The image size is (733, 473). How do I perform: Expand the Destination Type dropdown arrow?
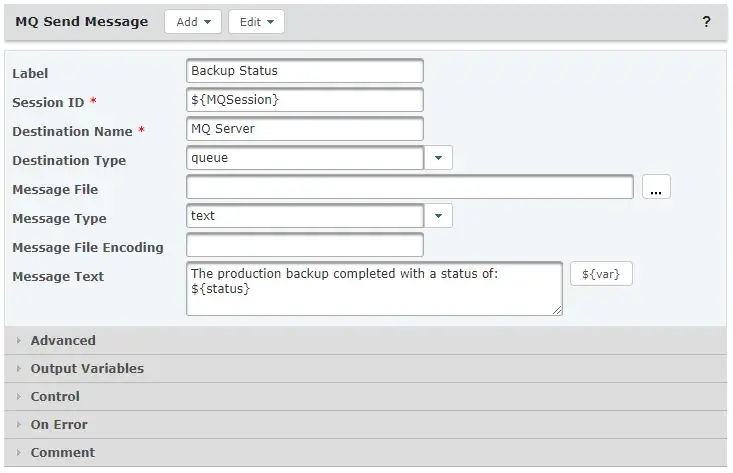(439, 159)
